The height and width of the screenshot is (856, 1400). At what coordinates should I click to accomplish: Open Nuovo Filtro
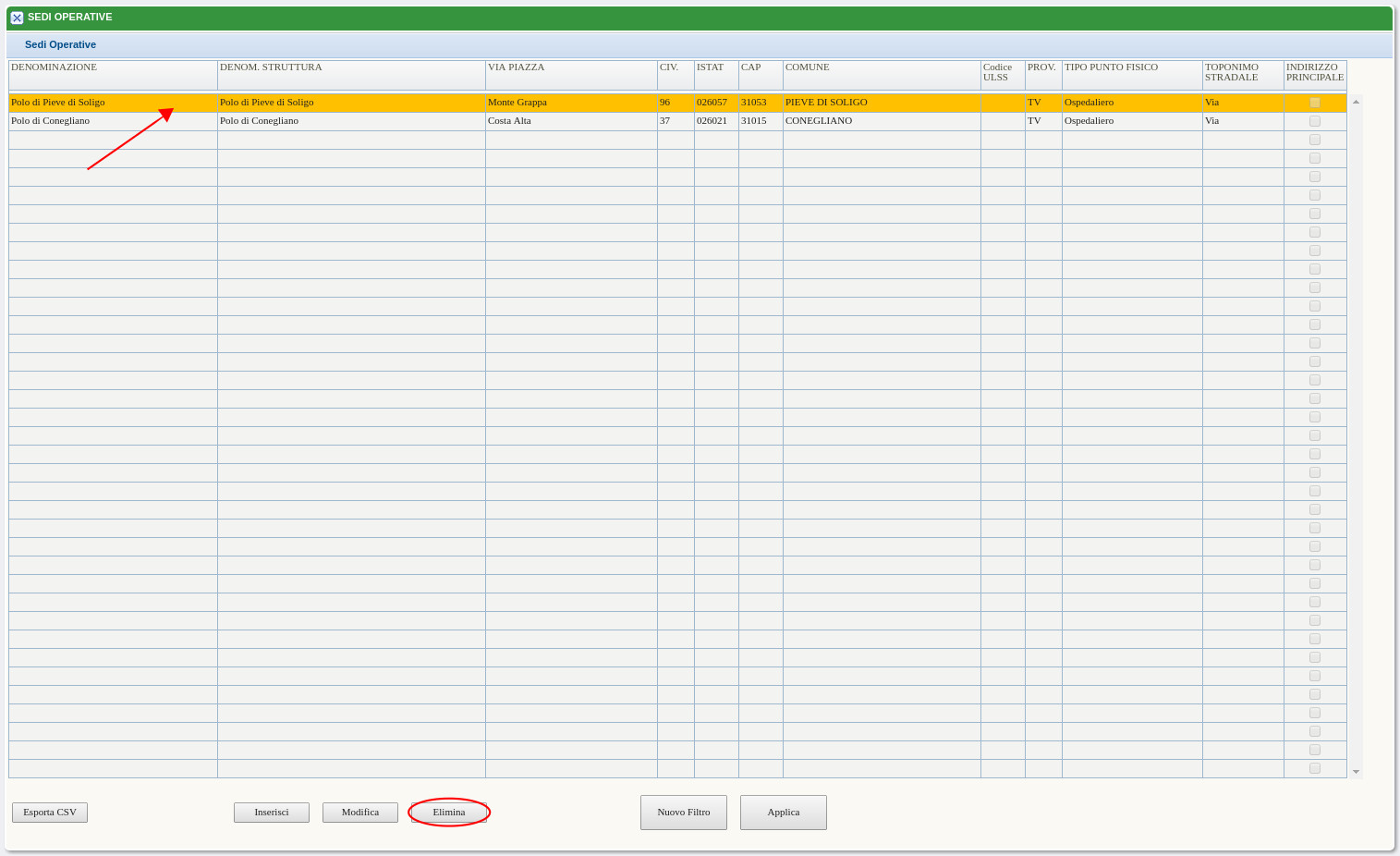684,813
